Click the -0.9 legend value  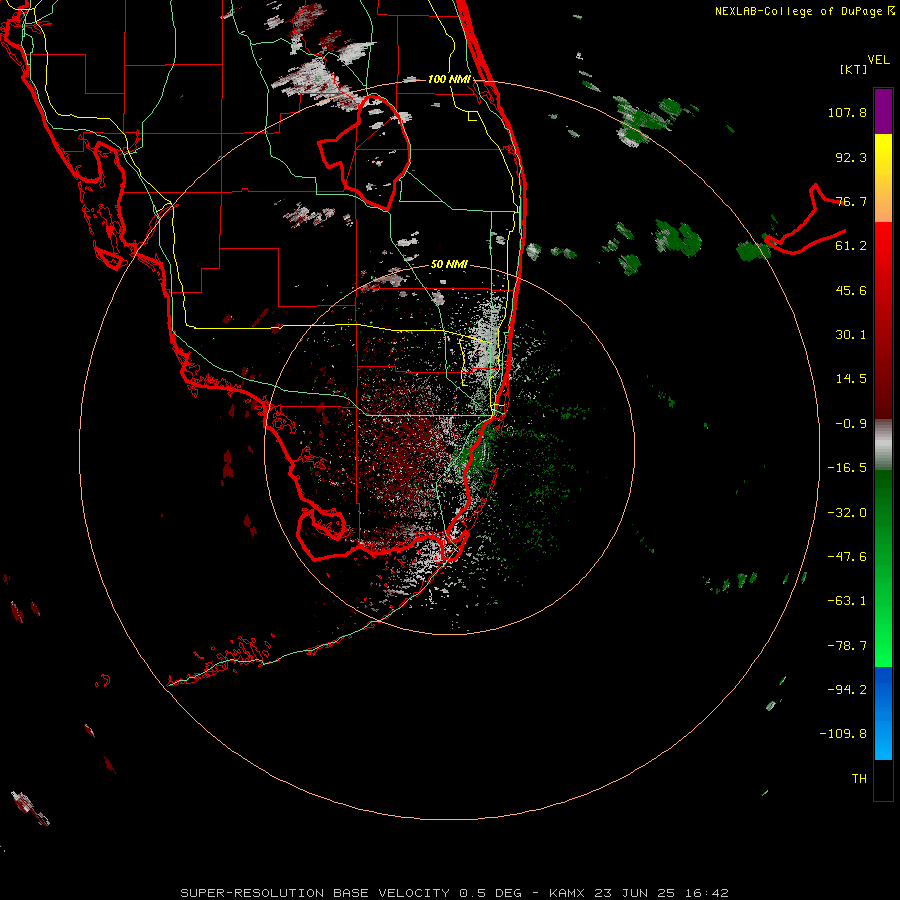851,424
